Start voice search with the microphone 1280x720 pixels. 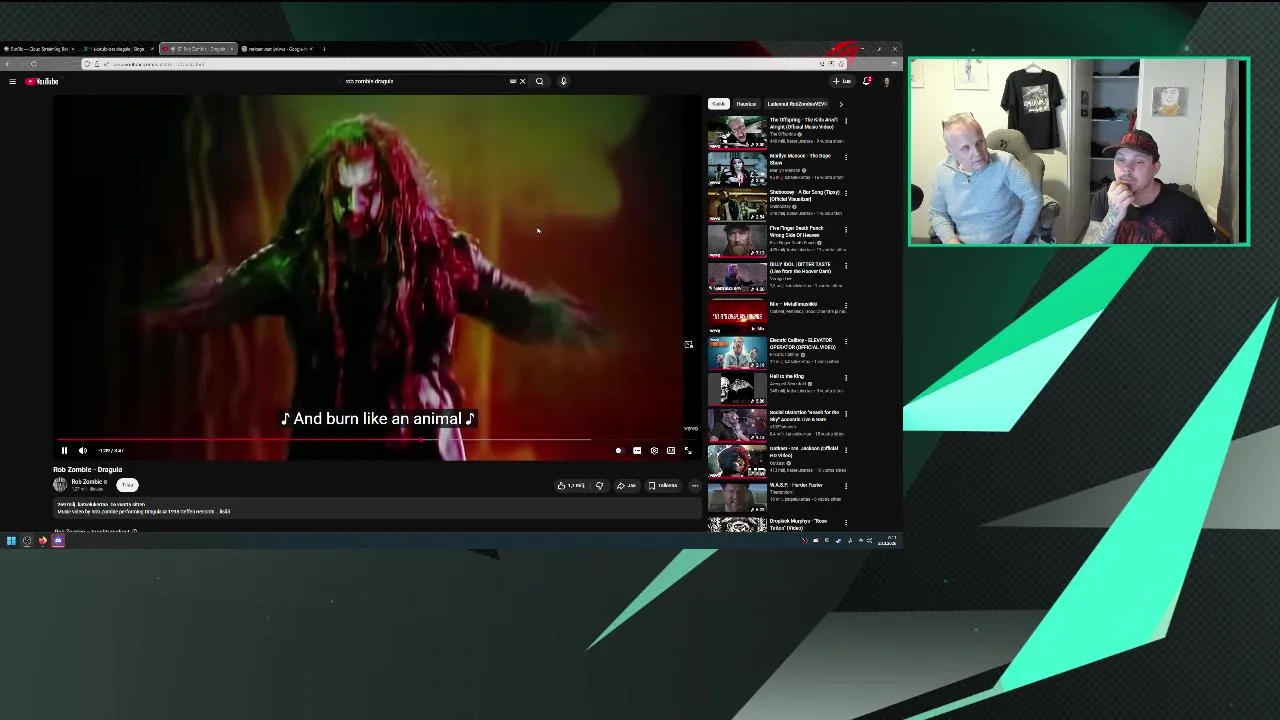[563, 81]
